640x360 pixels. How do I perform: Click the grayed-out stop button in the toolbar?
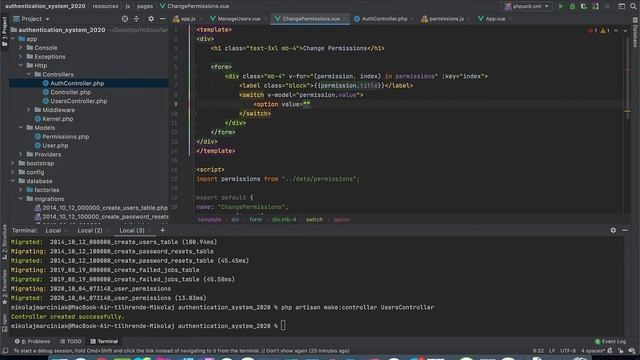coord(607,6)
